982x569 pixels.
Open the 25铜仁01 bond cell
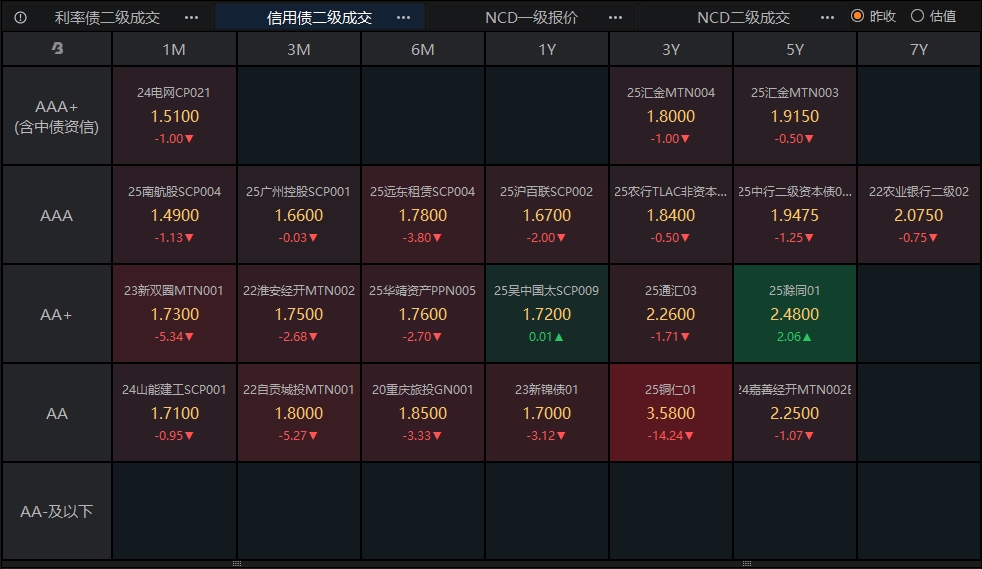point(670,412)
